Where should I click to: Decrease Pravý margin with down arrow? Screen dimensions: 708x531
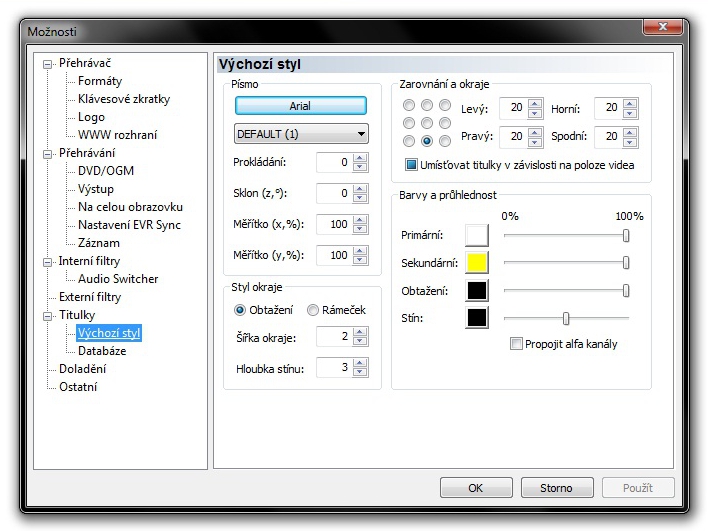coord(535,141)
